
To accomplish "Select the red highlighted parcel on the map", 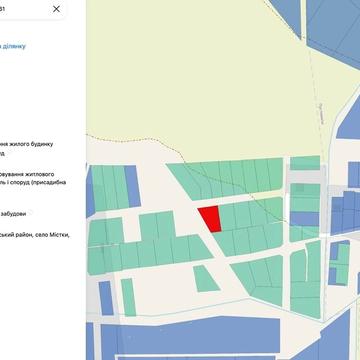I will 210,219.
